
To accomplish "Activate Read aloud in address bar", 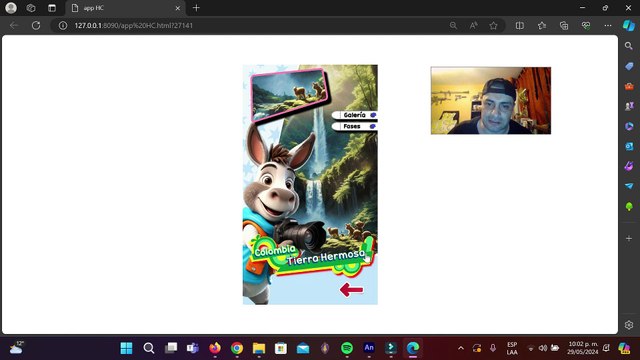I will click(x=473, y=25).
